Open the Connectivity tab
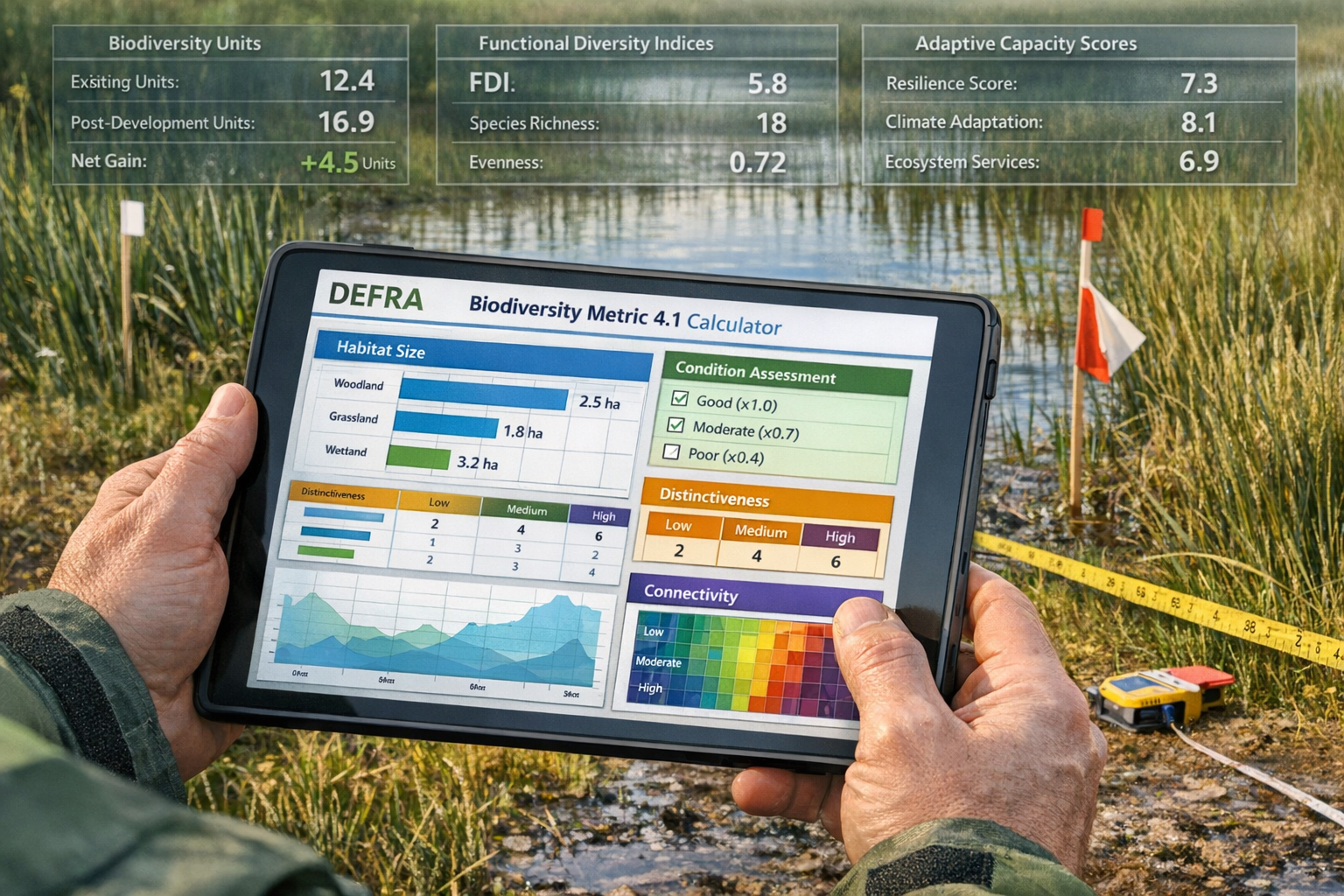 tap(692, 593)
